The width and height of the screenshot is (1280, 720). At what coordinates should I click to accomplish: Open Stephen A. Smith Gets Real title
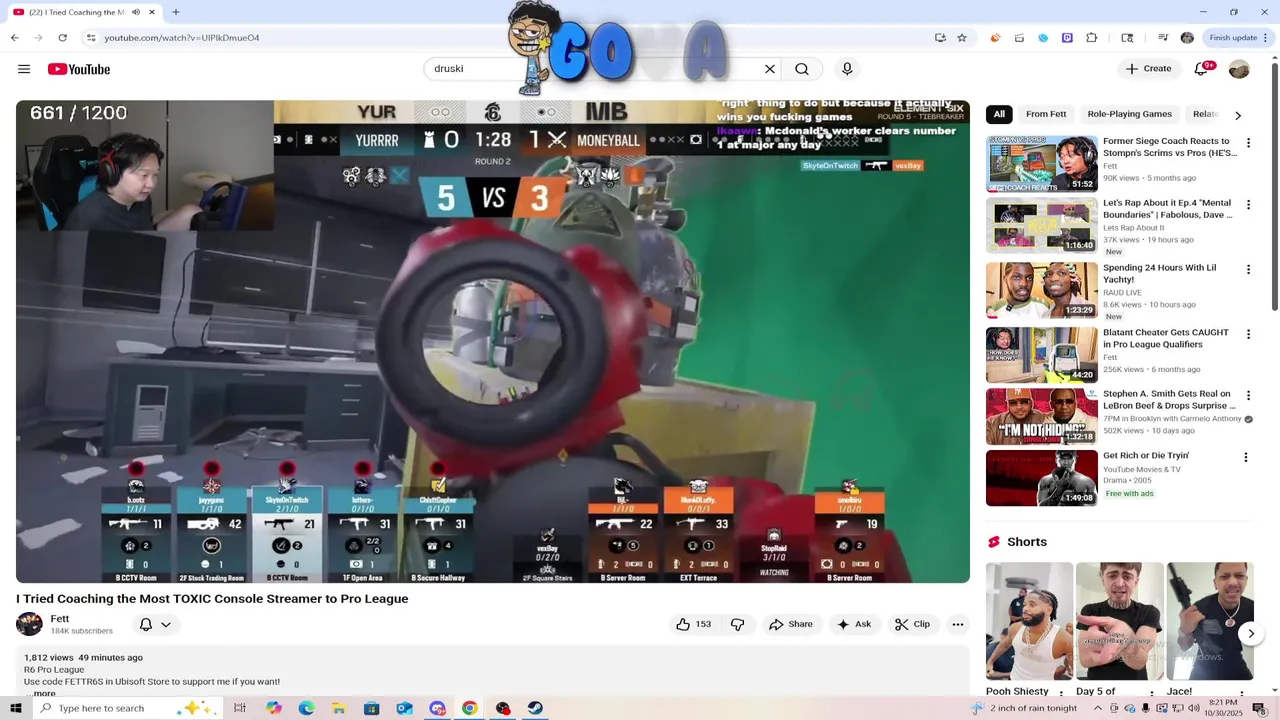coord(1169,400)
